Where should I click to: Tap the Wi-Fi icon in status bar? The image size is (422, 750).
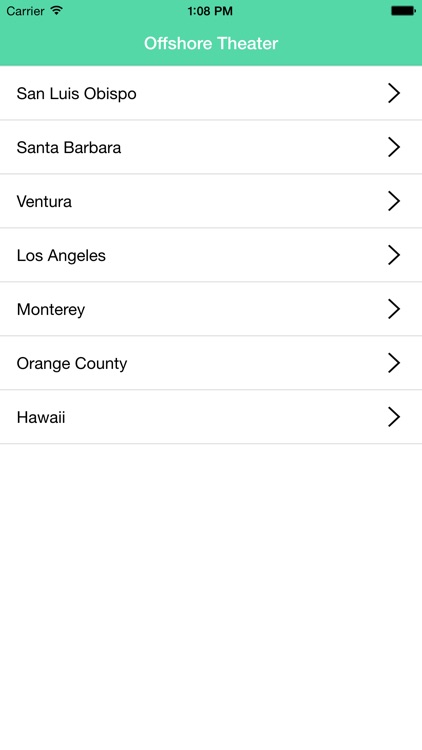point(57,10)
